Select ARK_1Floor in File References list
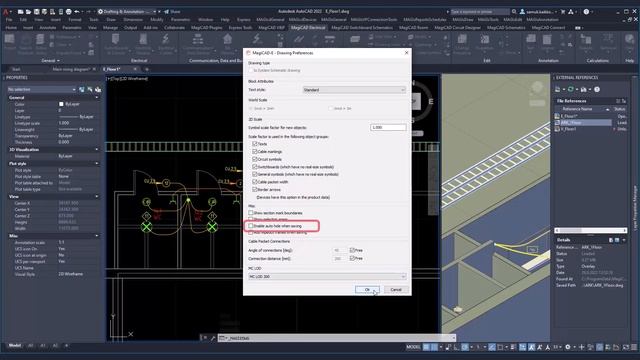The image size is (640, 360). click(x=582, y=122)
